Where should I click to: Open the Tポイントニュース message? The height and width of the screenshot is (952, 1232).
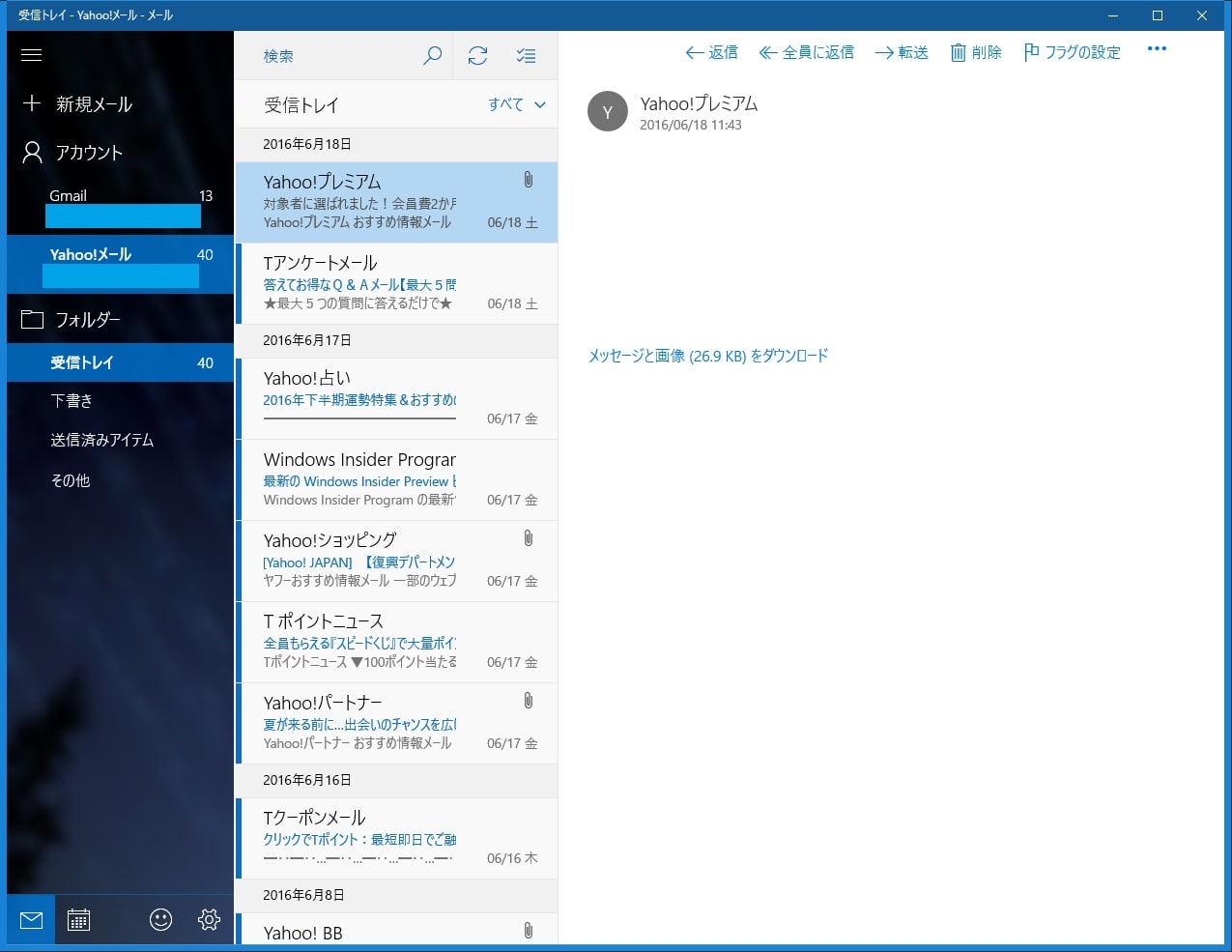[396, 642]
